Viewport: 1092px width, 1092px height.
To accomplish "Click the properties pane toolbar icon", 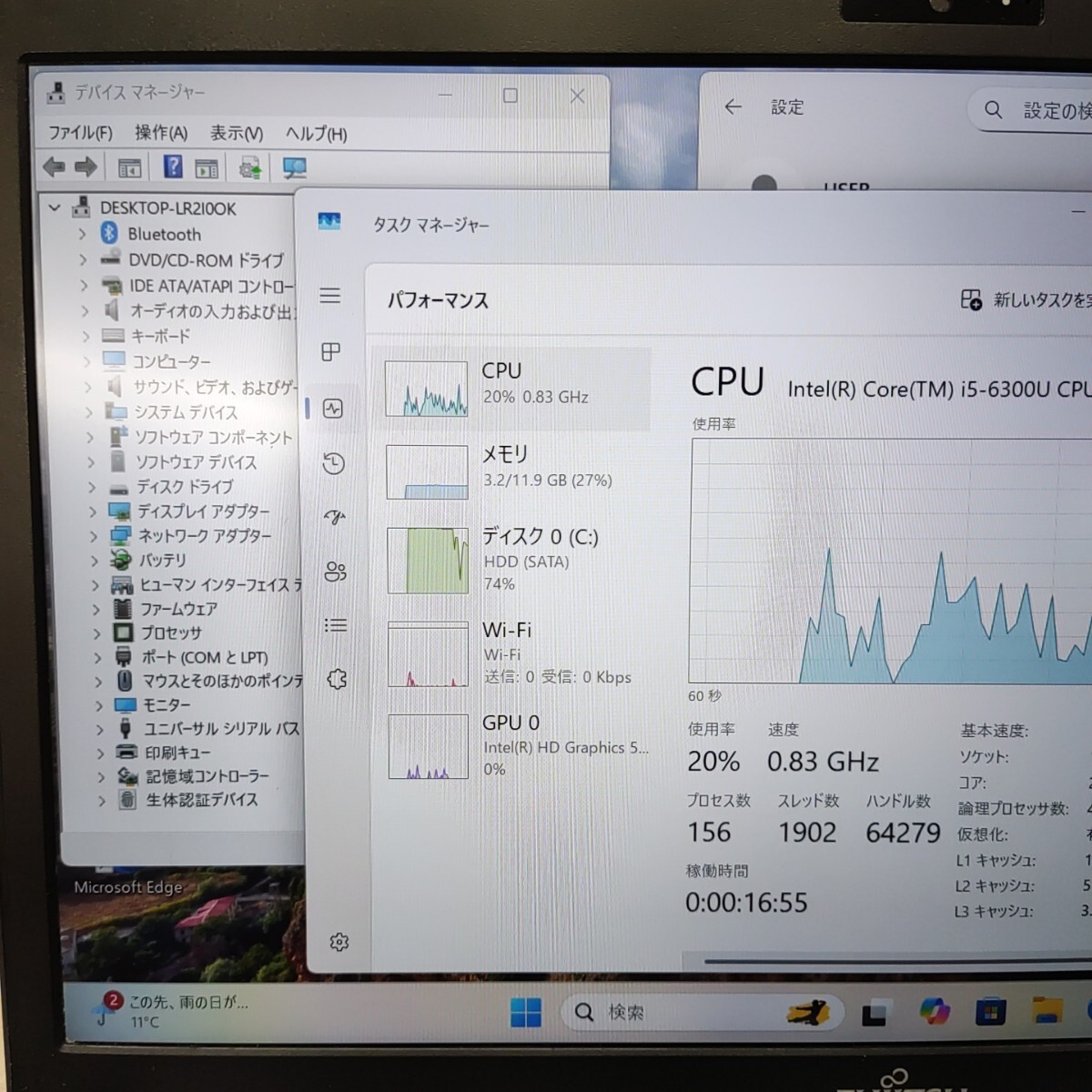I will tap(207, 168).
